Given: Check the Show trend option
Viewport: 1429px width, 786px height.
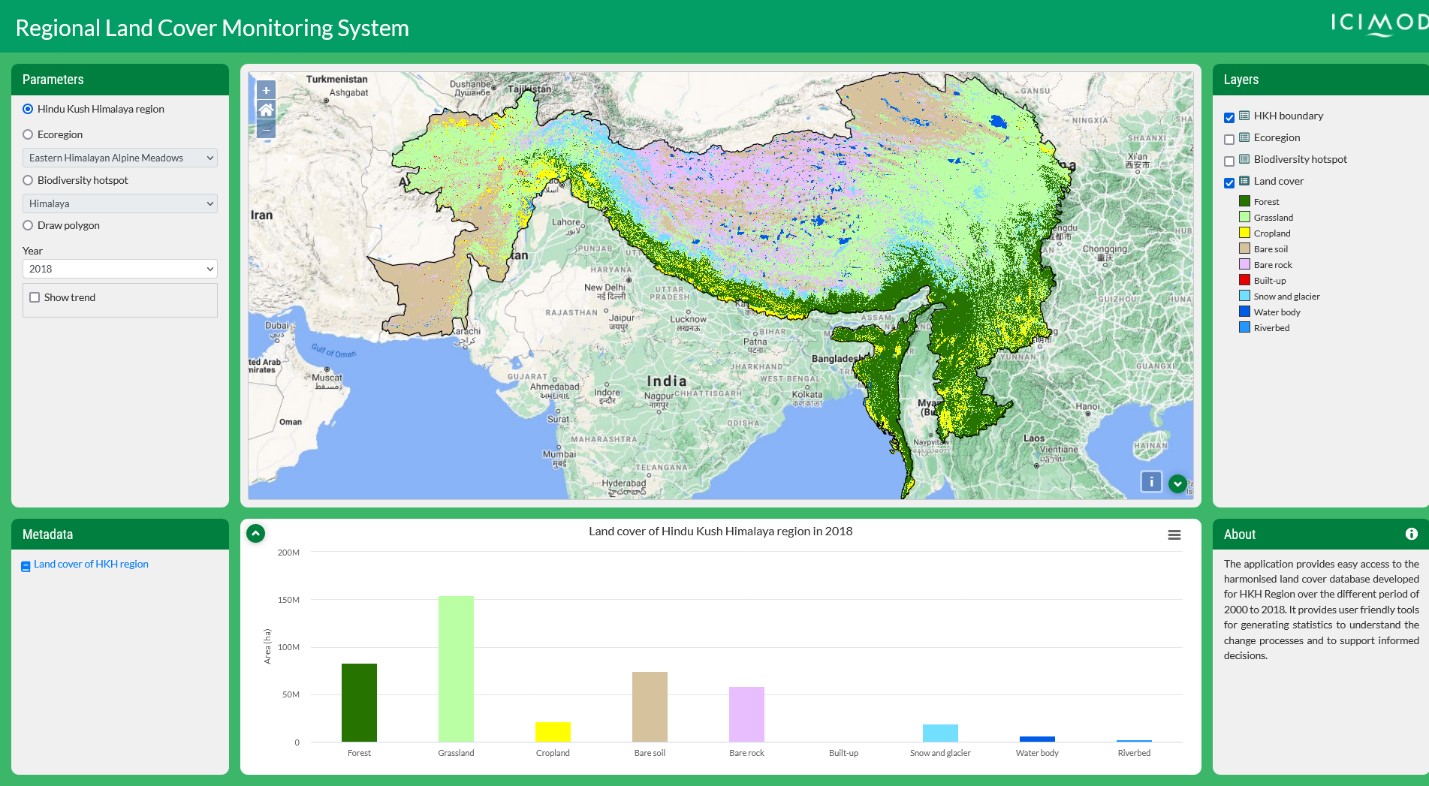Looking at the screenshot, I should [35, 298].
